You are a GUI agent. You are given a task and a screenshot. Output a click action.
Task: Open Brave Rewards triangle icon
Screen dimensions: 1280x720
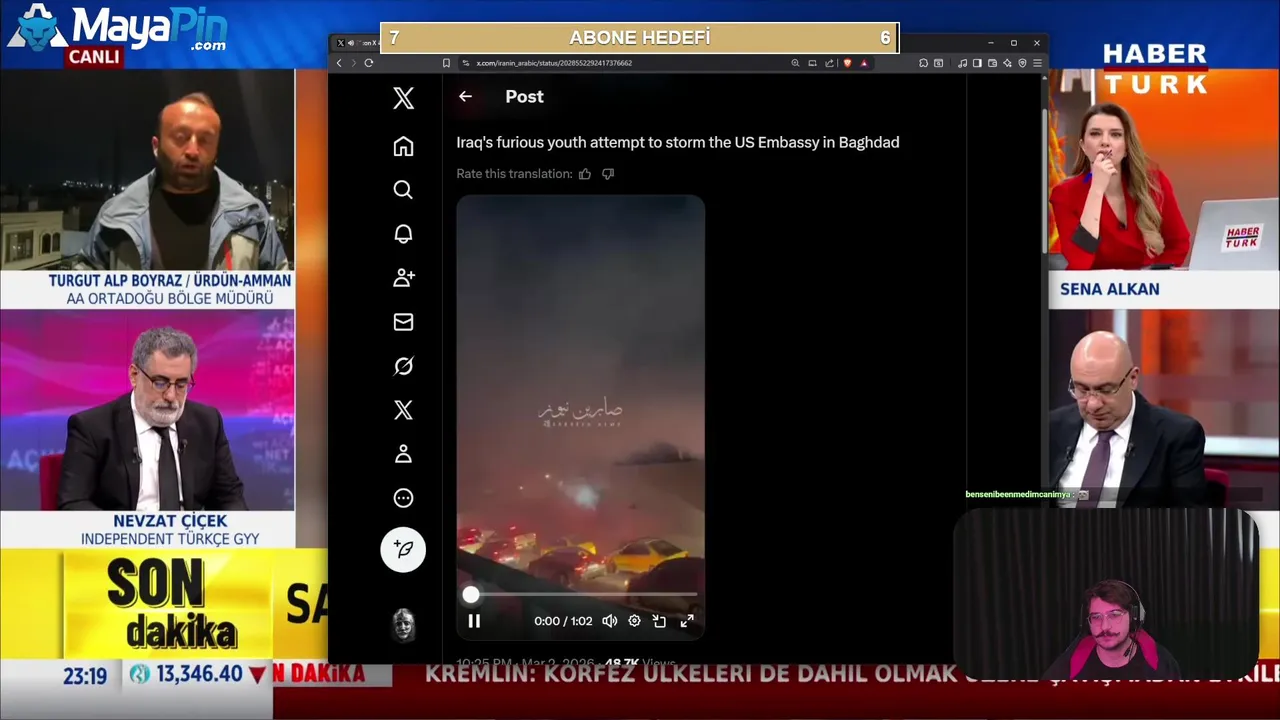coord(864,63)
